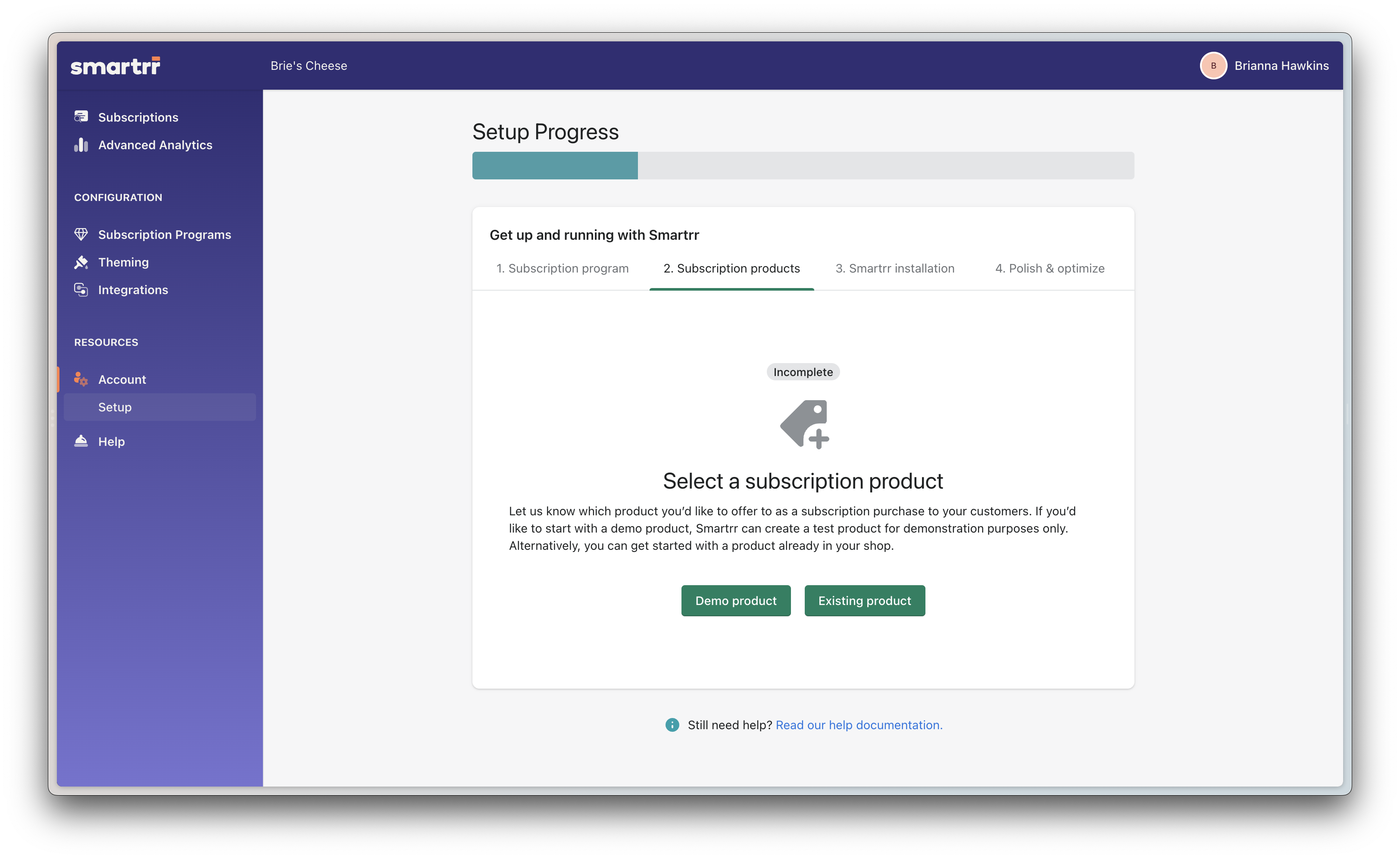Click the product tag plus icon
This screenshot has width=1400, height=859.
point(804,424)
